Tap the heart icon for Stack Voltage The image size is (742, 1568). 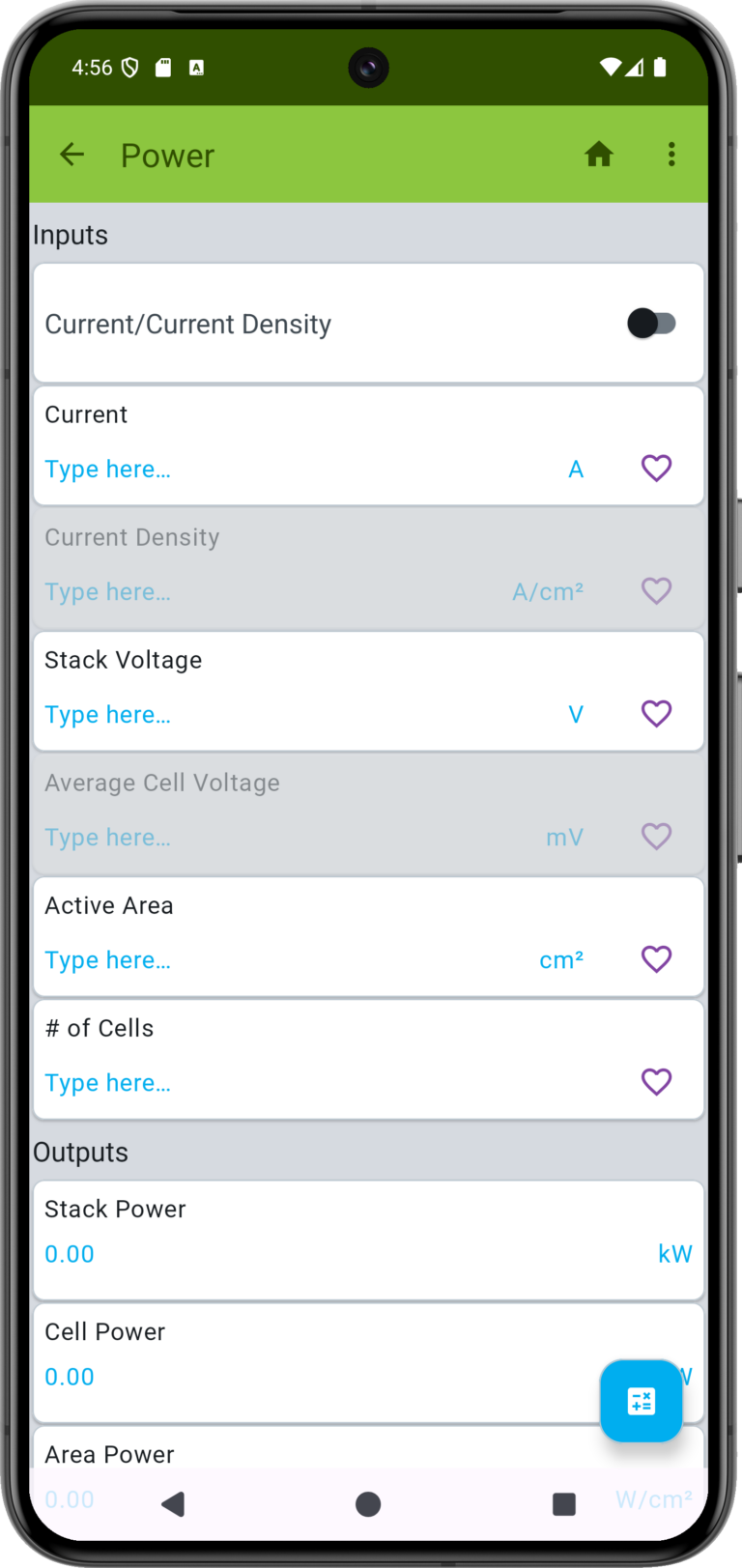(x=657, y=714)
